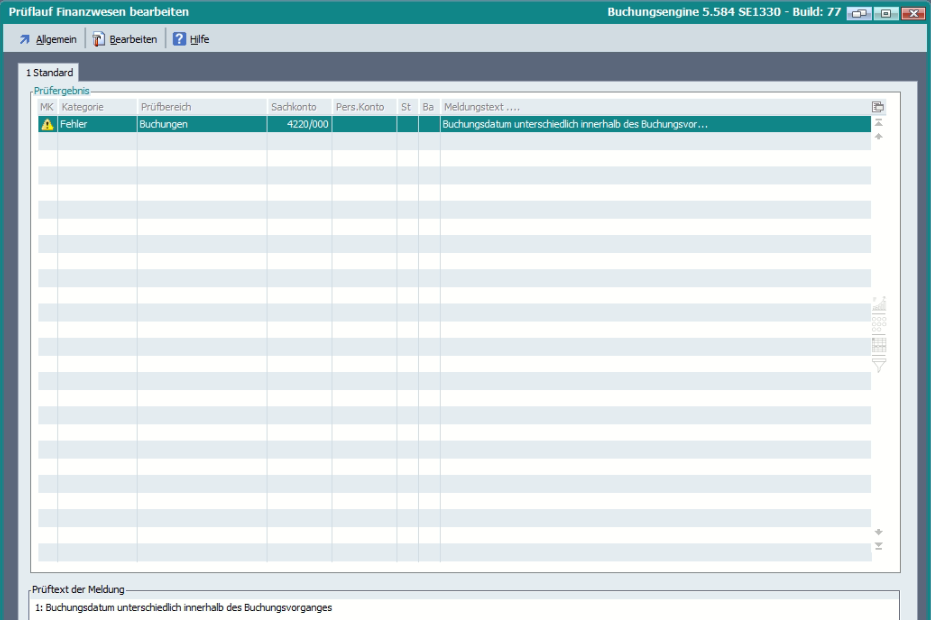Open the chart icon beside the table

(x=879, y=305)
